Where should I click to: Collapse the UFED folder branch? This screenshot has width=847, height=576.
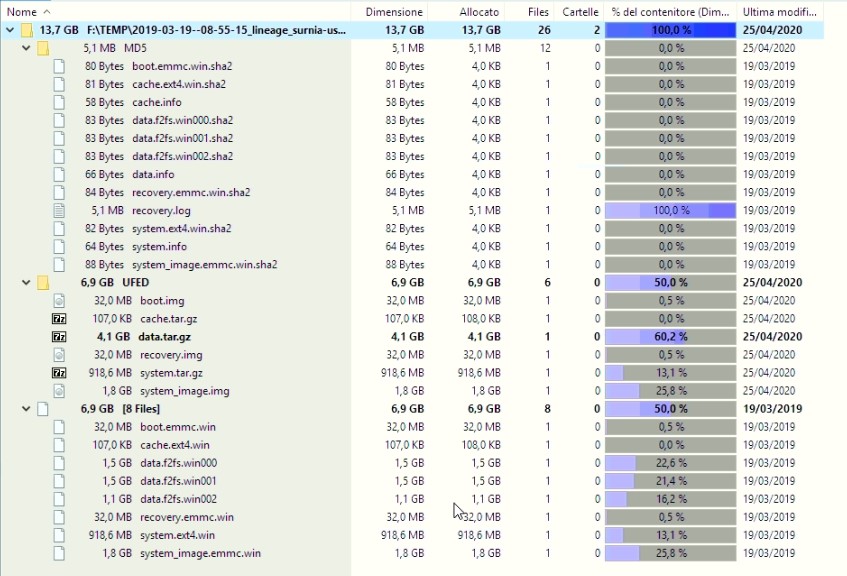[27, 283]
